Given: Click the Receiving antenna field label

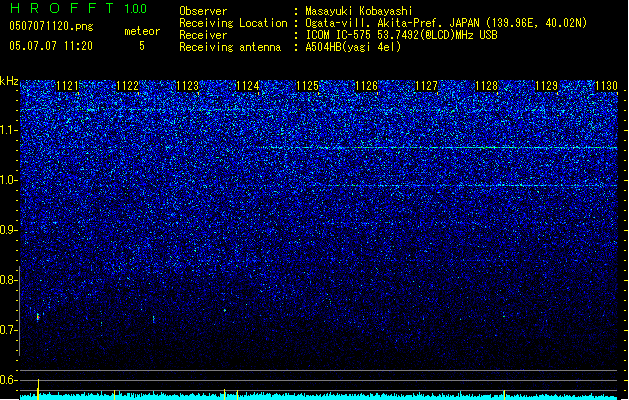Looking at the screenshot, I should [230, 47].
